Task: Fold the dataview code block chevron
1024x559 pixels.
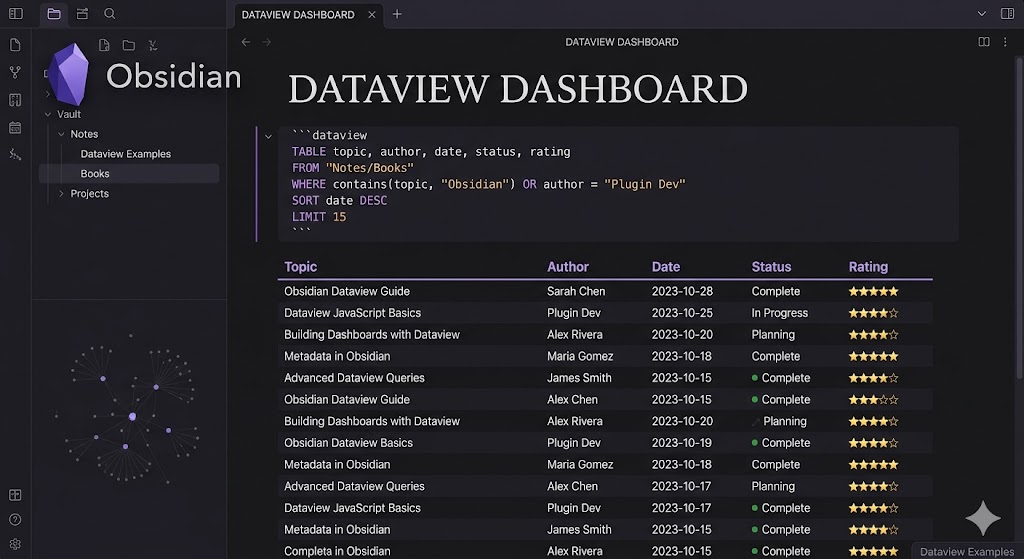Action: coord(268,136)
